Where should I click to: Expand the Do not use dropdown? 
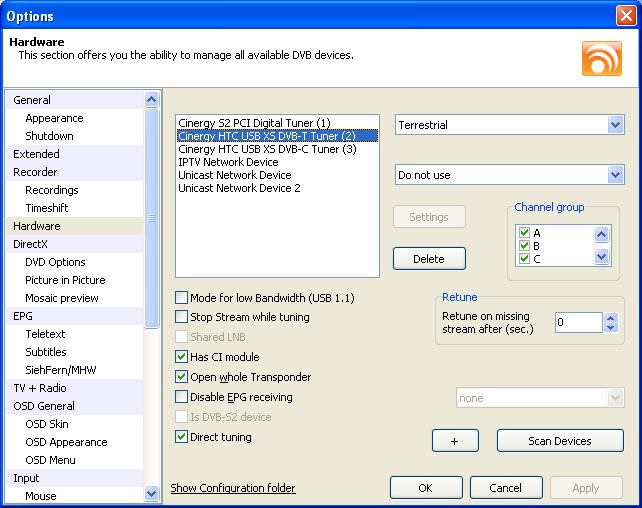tap(615, 175)
